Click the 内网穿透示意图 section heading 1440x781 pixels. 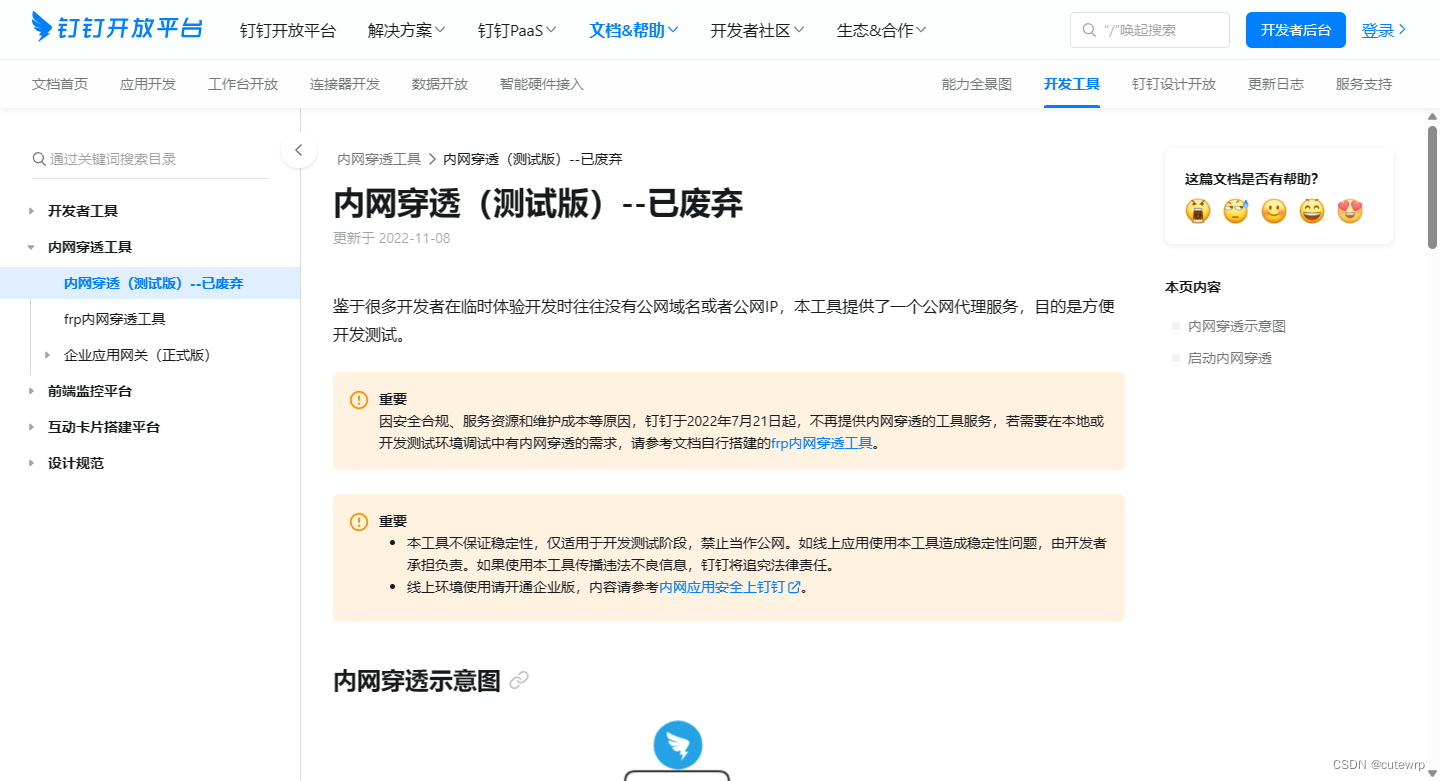[x=417, y=681]
